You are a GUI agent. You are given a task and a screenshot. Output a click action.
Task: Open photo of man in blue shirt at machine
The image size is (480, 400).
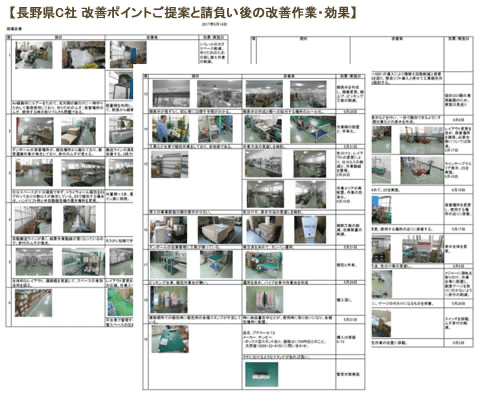coord(170,129)
